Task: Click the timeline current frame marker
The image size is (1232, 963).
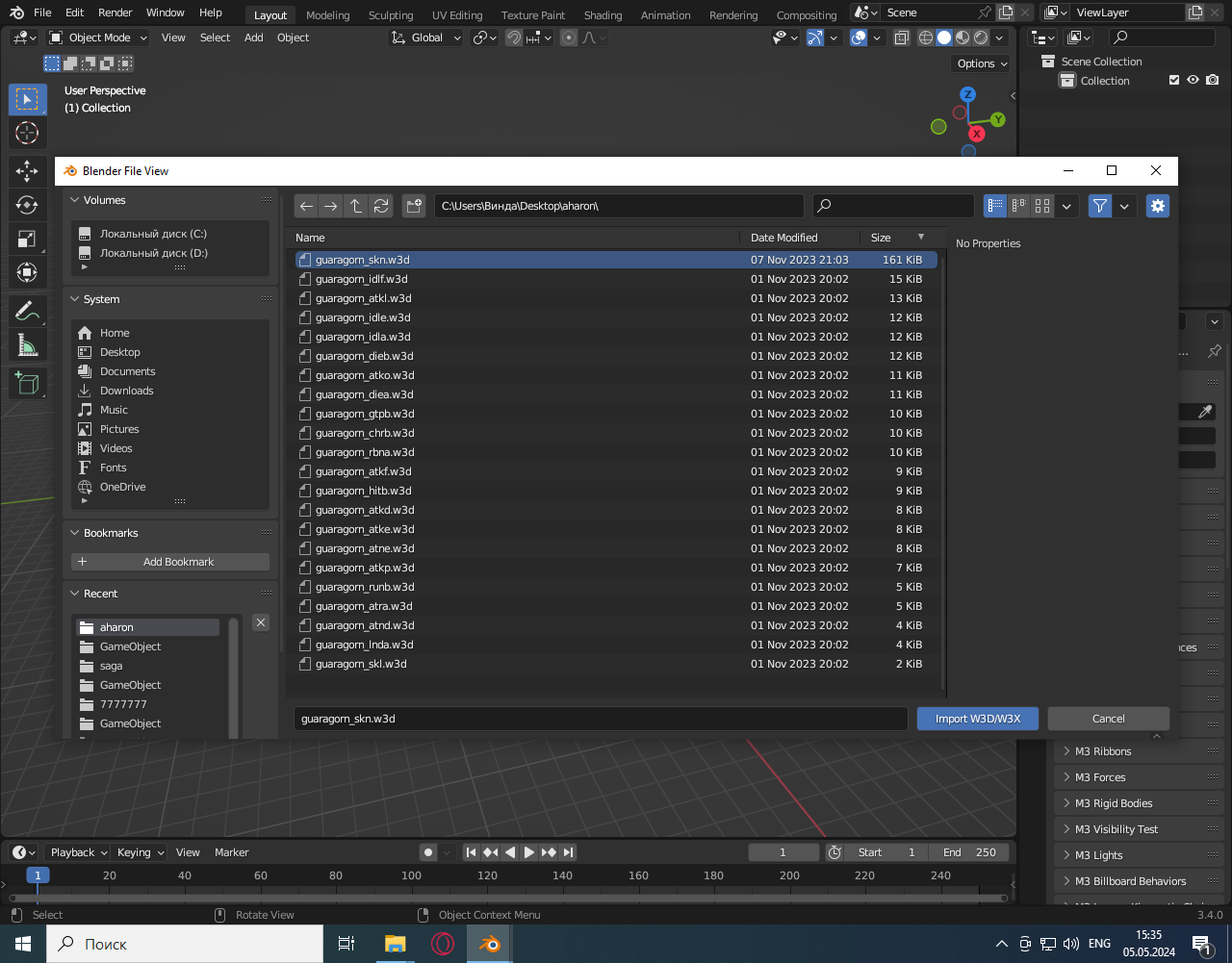Action: pos(37,875)
